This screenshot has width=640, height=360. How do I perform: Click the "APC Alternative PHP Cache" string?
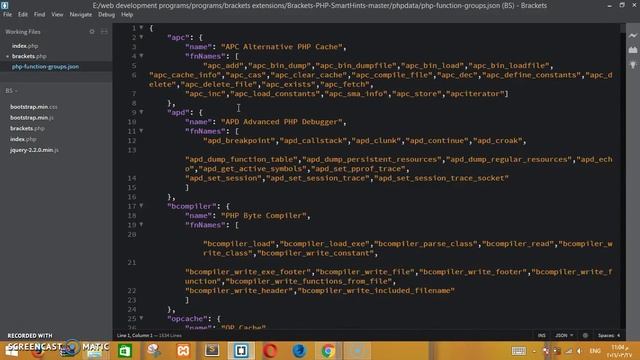(x=282, y=47)
